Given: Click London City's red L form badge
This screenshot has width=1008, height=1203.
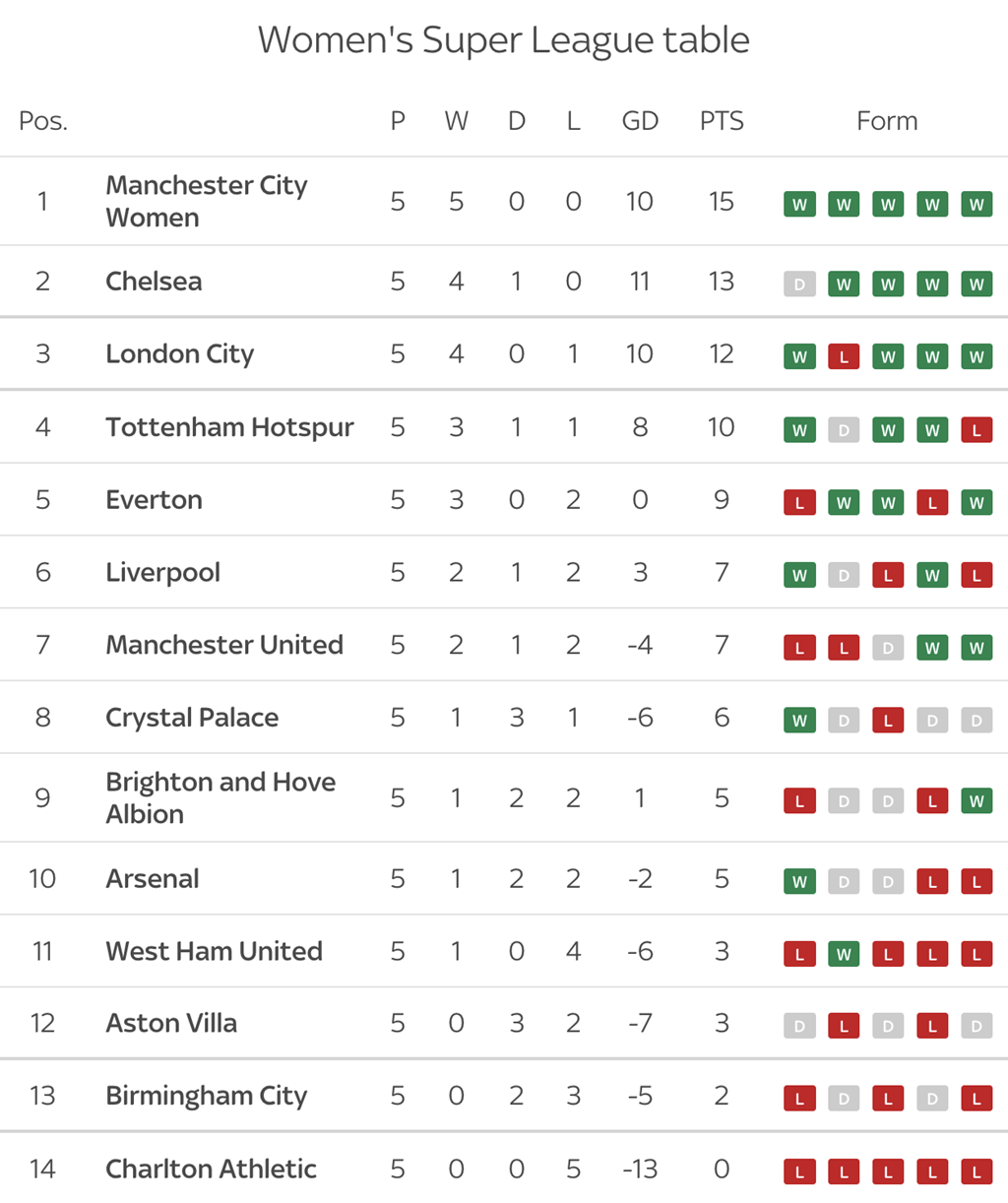Looking at the screenshot, I should point(844,357).
